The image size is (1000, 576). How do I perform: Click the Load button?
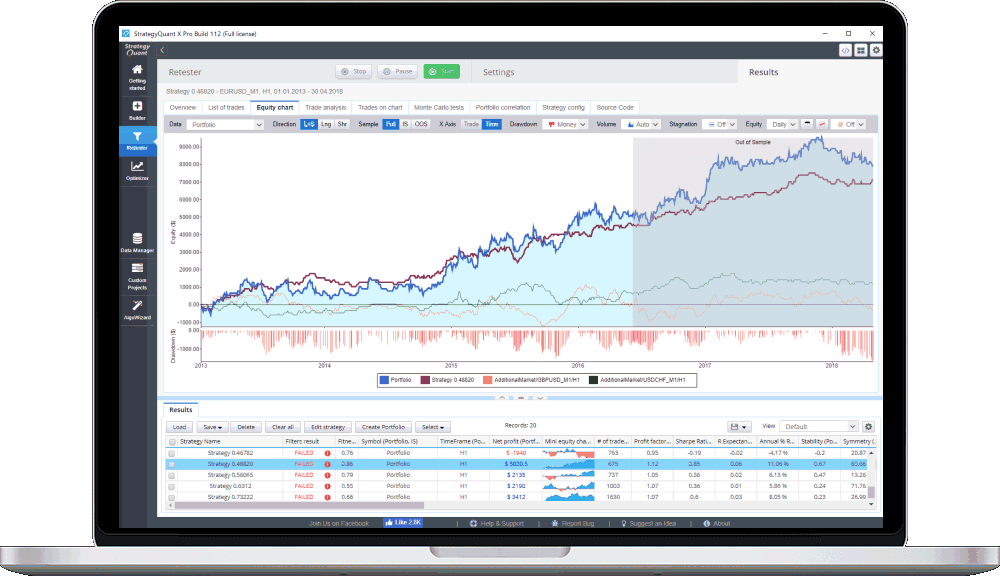(x=179, y=427)
